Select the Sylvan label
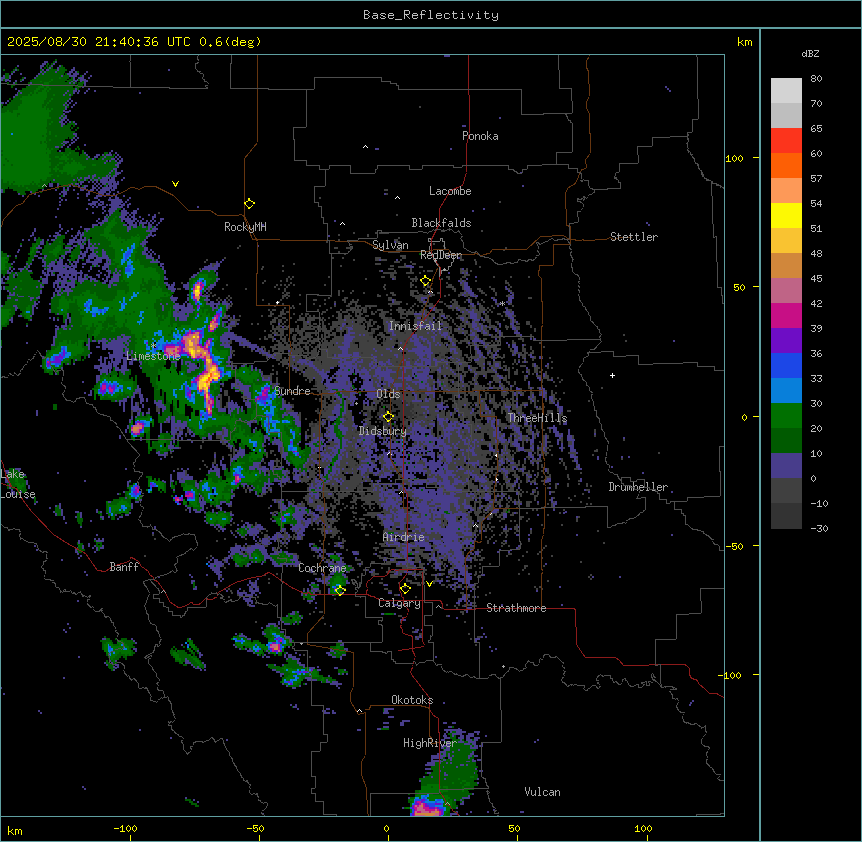The height and width of the screenshot is (842, 862). pos(390,245)
